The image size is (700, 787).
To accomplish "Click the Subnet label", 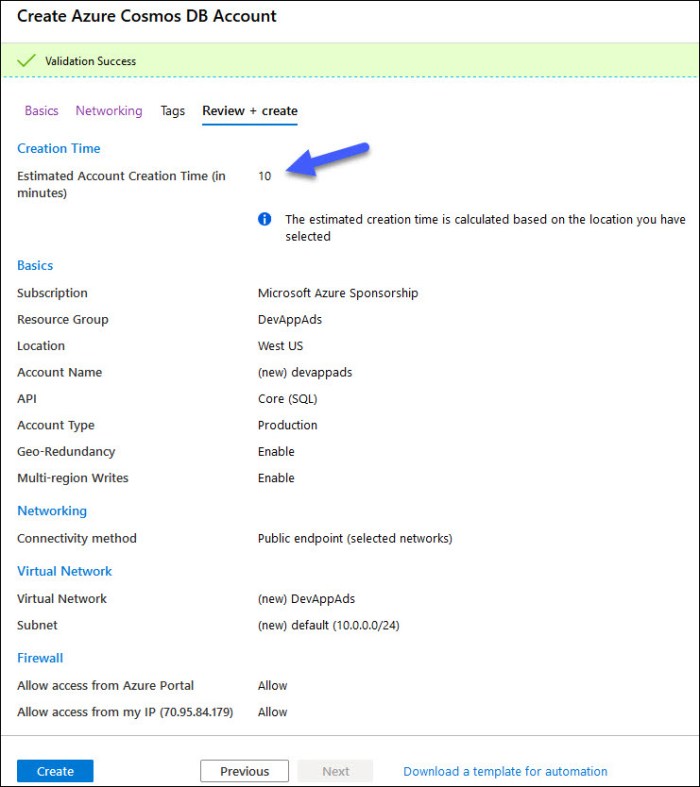I will coord(37,625).
